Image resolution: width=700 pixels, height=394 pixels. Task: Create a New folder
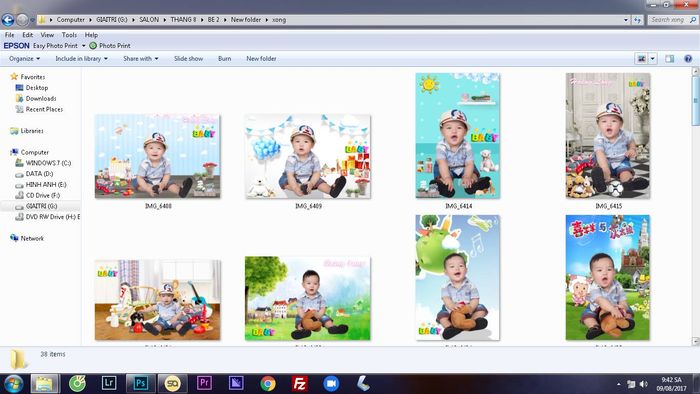(261, 58)
